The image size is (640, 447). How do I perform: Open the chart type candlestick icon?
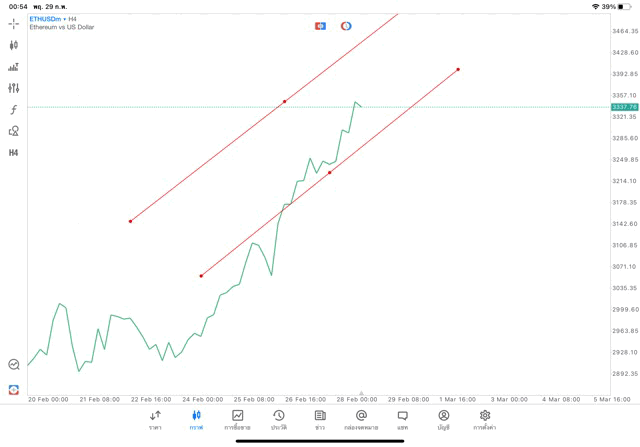pos(13,45)
